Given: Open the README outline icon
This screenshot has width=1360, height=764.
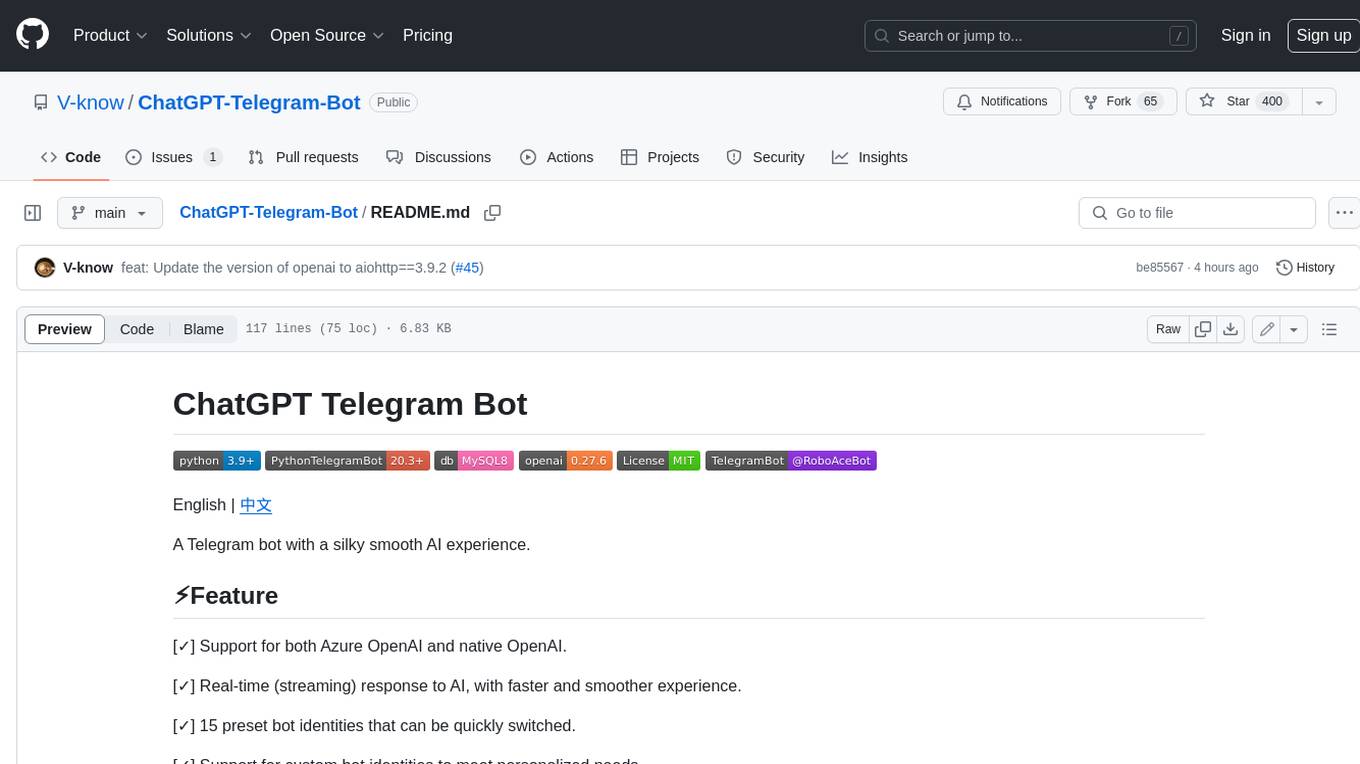Looking at the screenshot, I should pos(1329,329).
